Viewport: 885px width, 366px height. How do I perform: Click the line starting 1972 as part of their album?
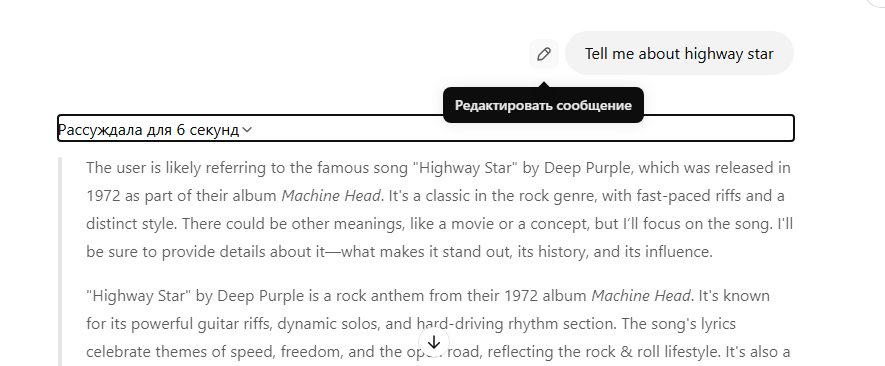[x=435, y=196]
